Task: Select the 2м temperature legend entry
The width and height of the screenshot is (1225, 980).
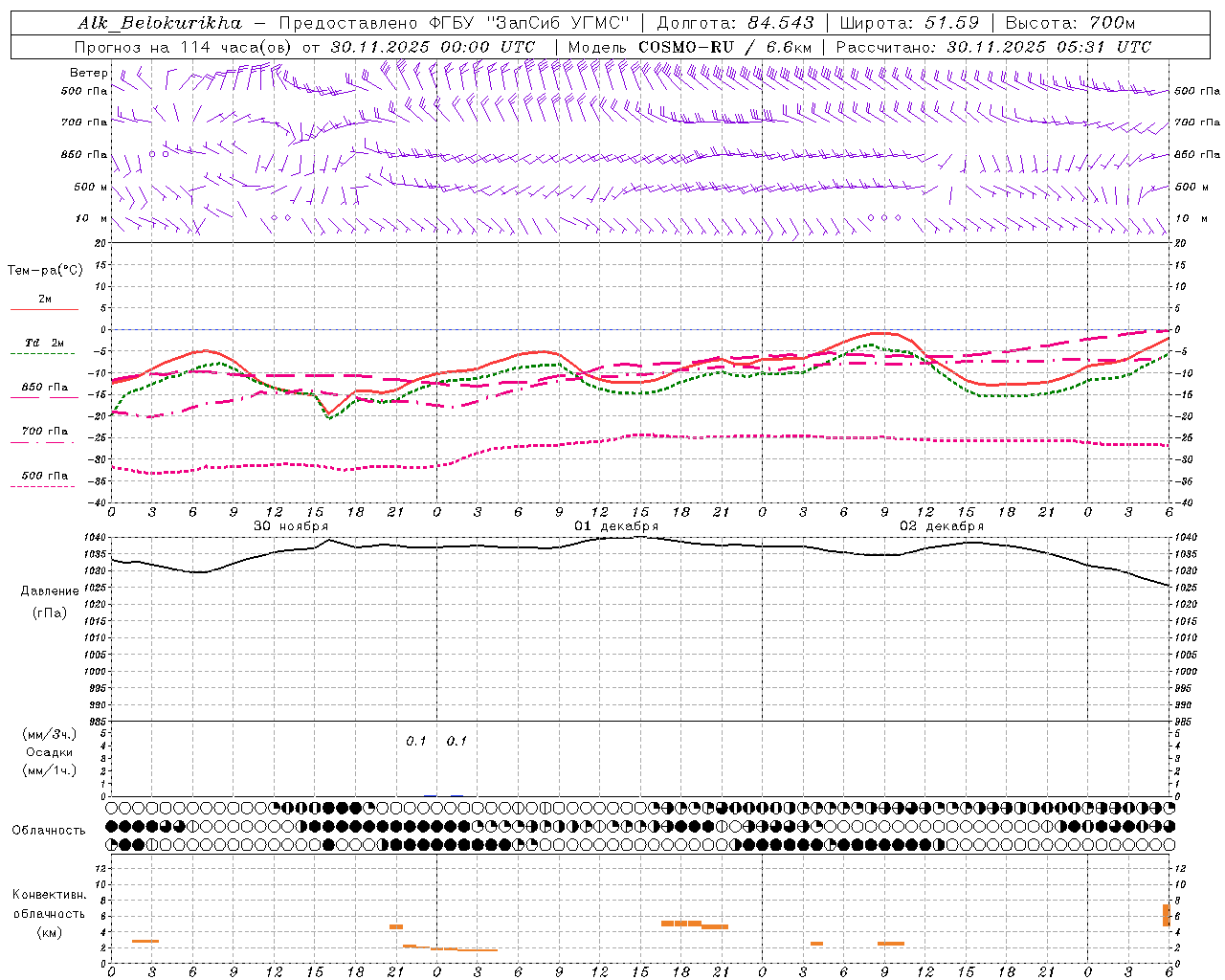Action: [x=45, y=300]
